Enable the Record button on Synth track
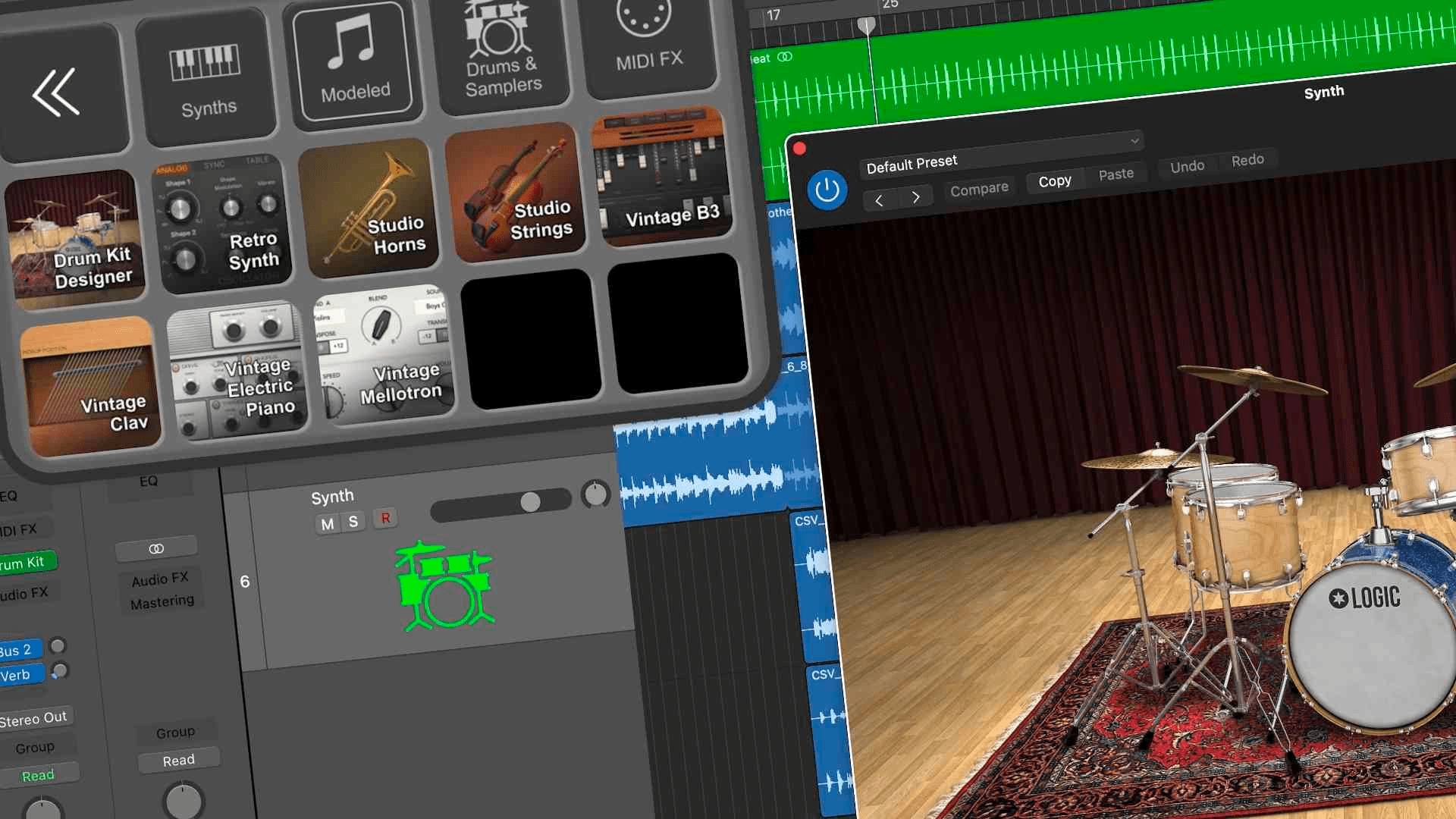 coord(385,519)
